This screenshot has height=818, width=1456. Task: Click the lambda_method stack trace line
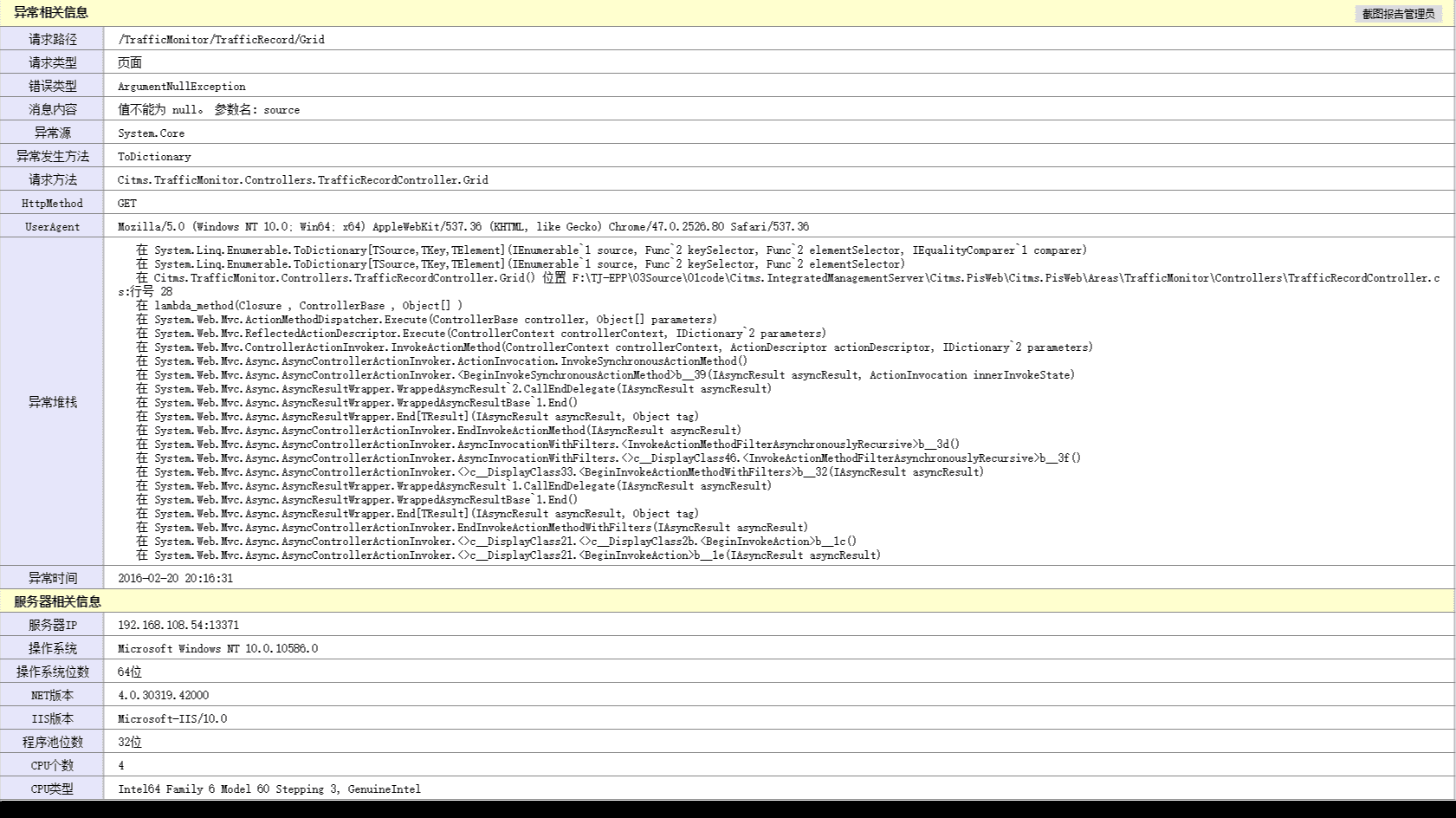point(300,305)
